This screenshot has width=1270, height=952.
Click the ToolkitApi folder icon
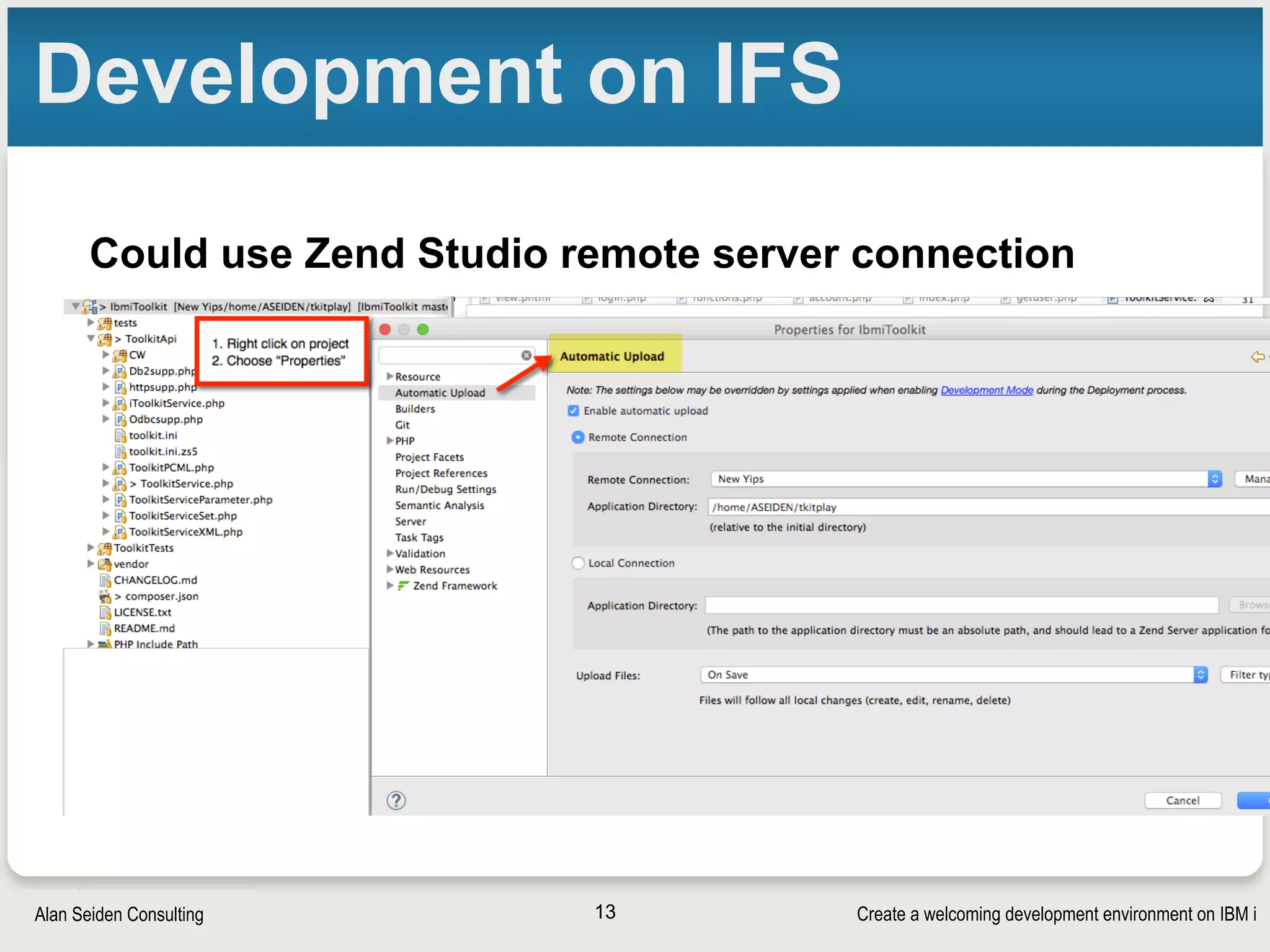(x=104, y=339)
